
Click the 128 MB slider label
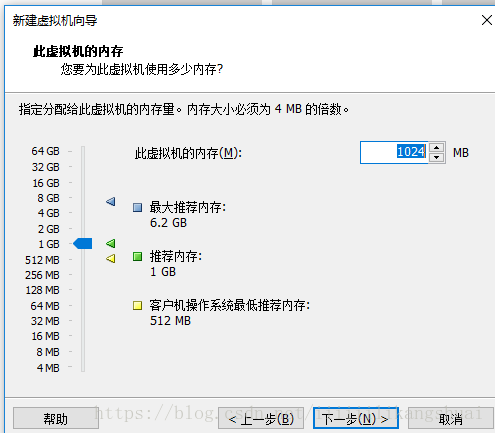point(42,290)
